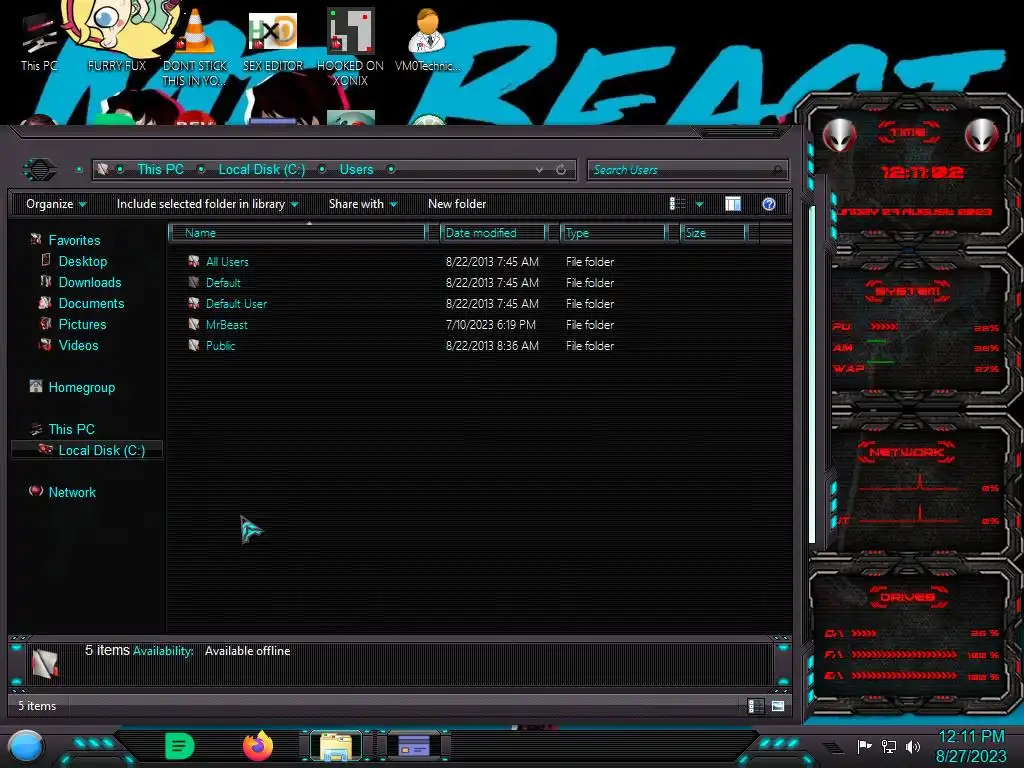
Task: Open the Organize dropdown menu
Action: [x=56, y=204]
